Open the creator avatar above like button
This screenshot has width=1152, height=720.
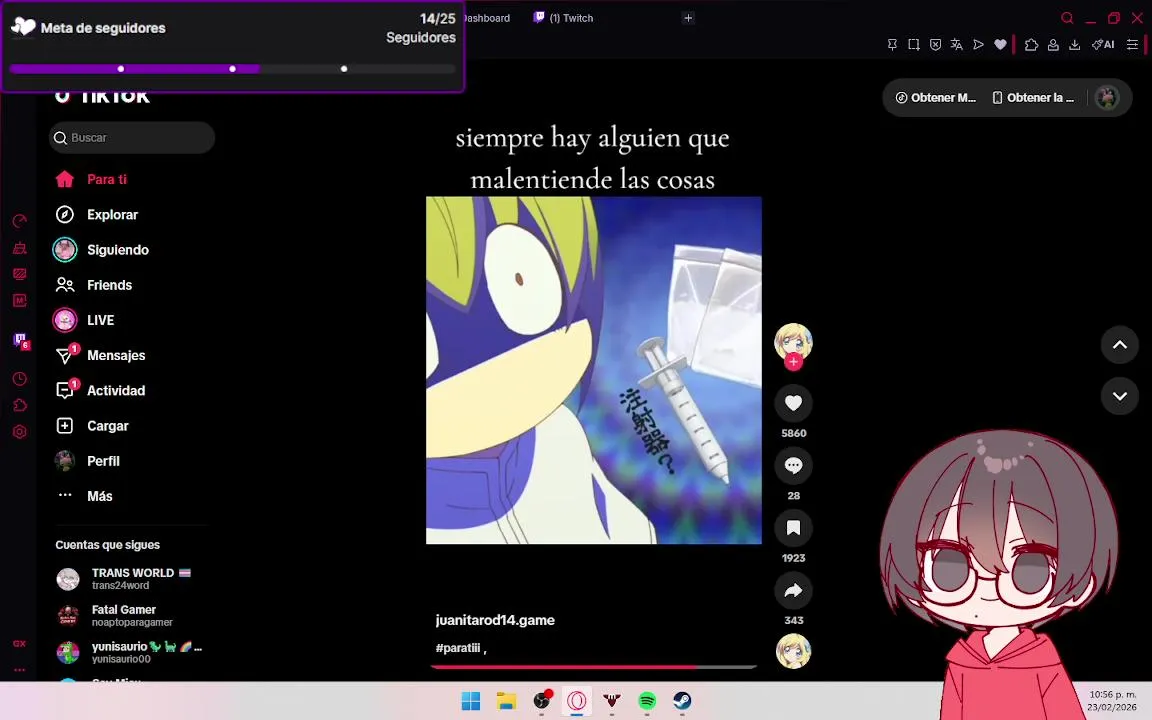[x=793, y=342]
